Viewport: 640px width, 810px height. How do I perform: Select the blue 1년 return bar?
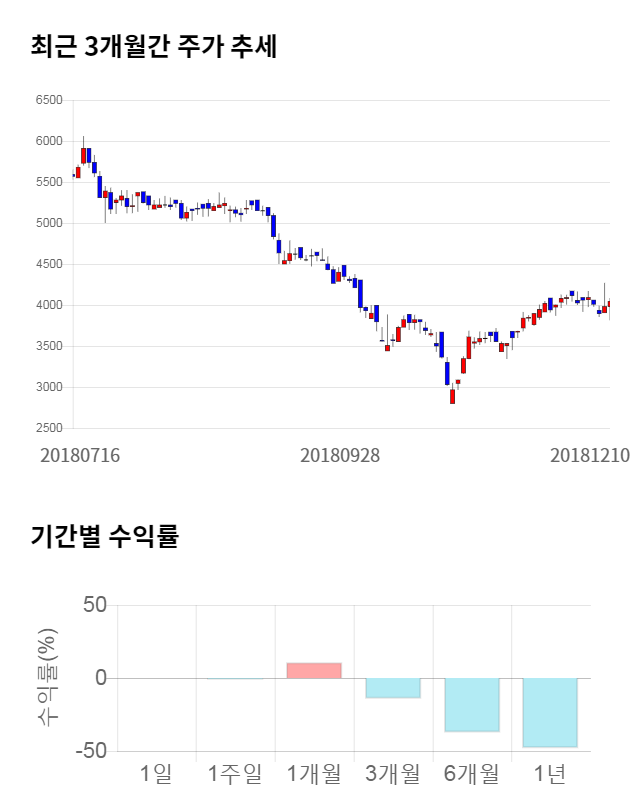click(x=550, y=712)
